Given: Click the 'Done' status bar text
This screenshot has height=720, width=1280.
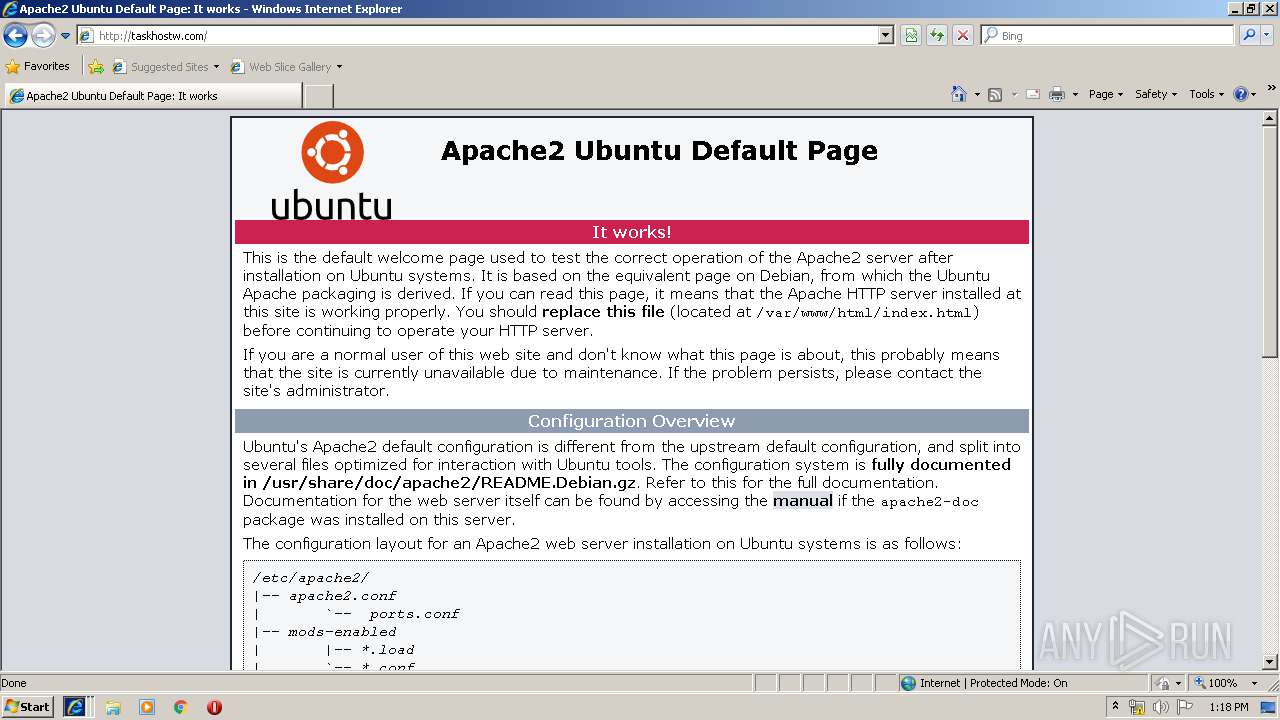Looking at the screenshot, I should pyautogui.click(x=14, y=683).
